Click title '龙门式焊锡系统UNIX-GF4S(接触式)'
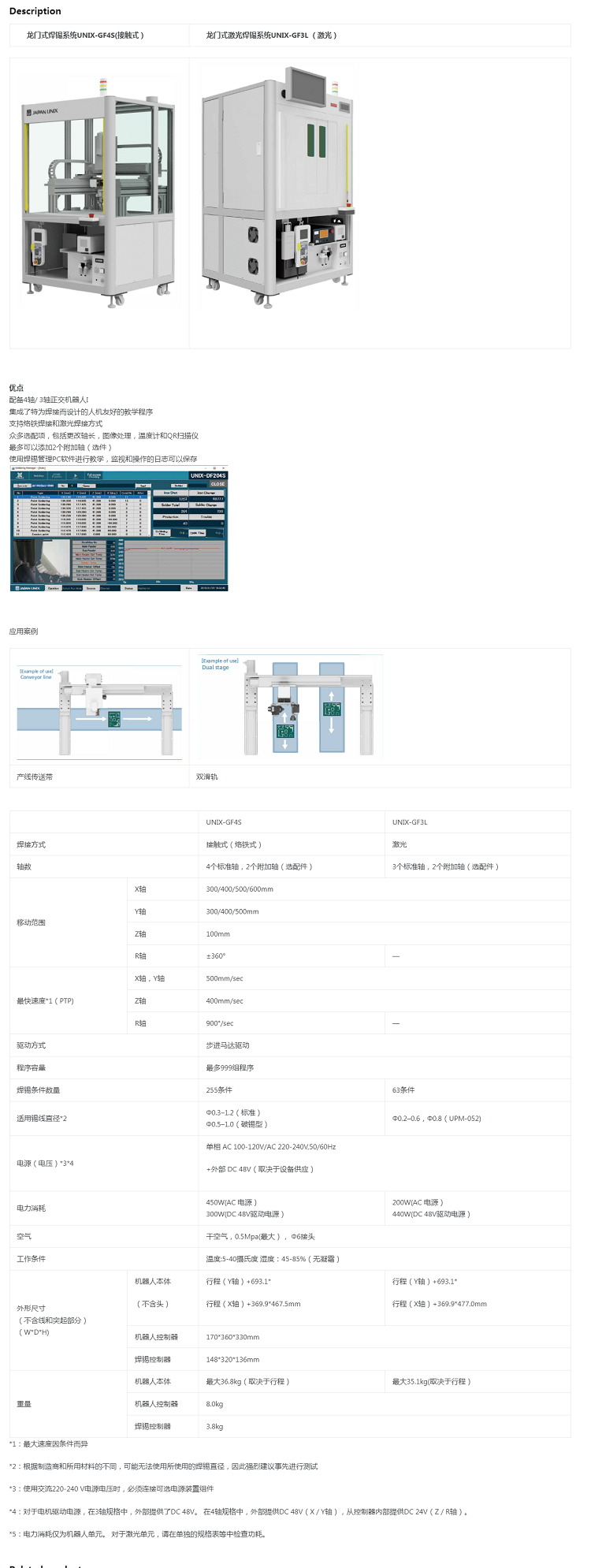The image size is (591, 1568). pyautogui.click(x=85, y=35)
